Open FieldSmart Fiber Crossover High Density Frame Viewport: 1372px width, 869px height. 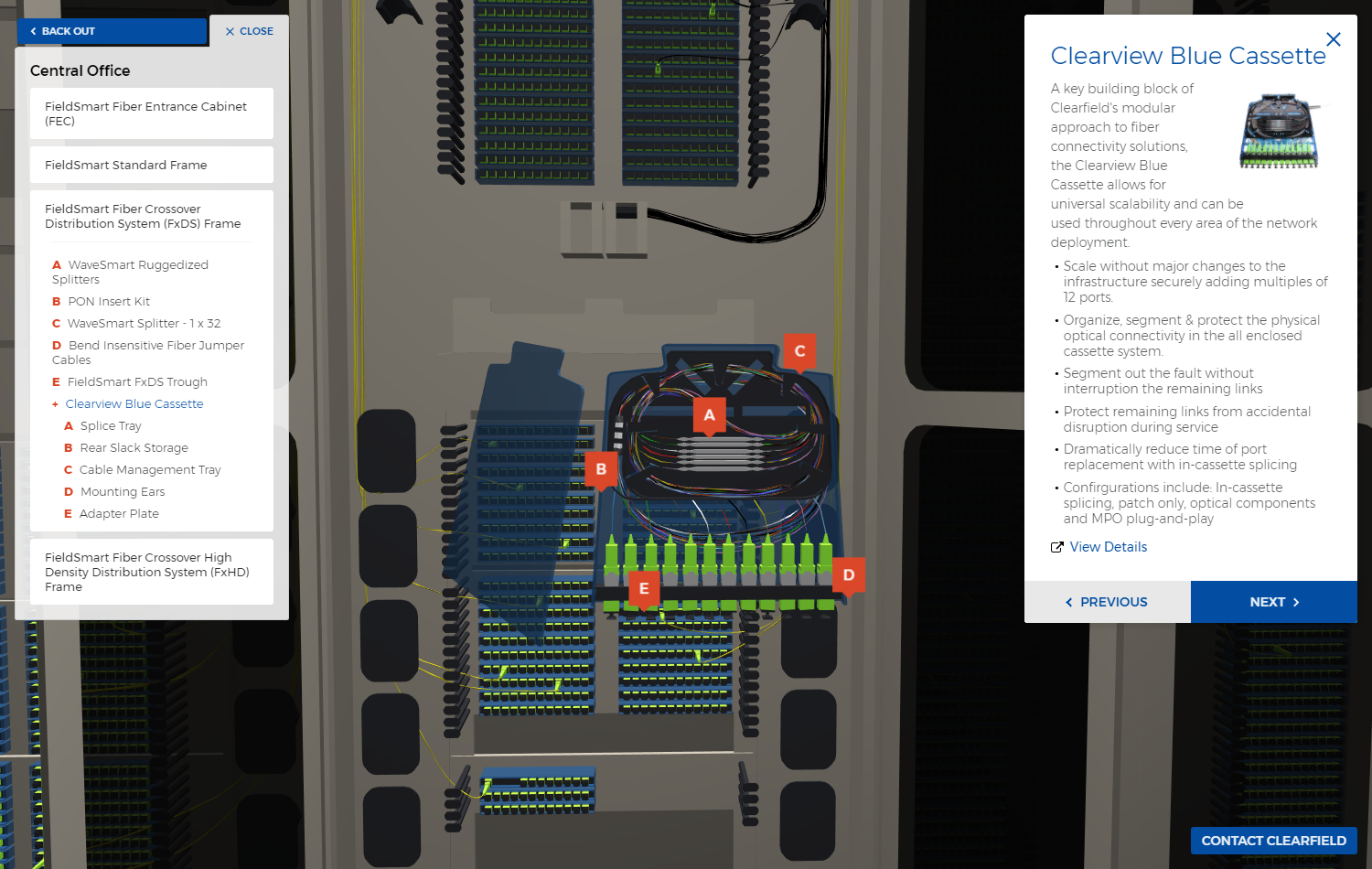click(152, 572)
